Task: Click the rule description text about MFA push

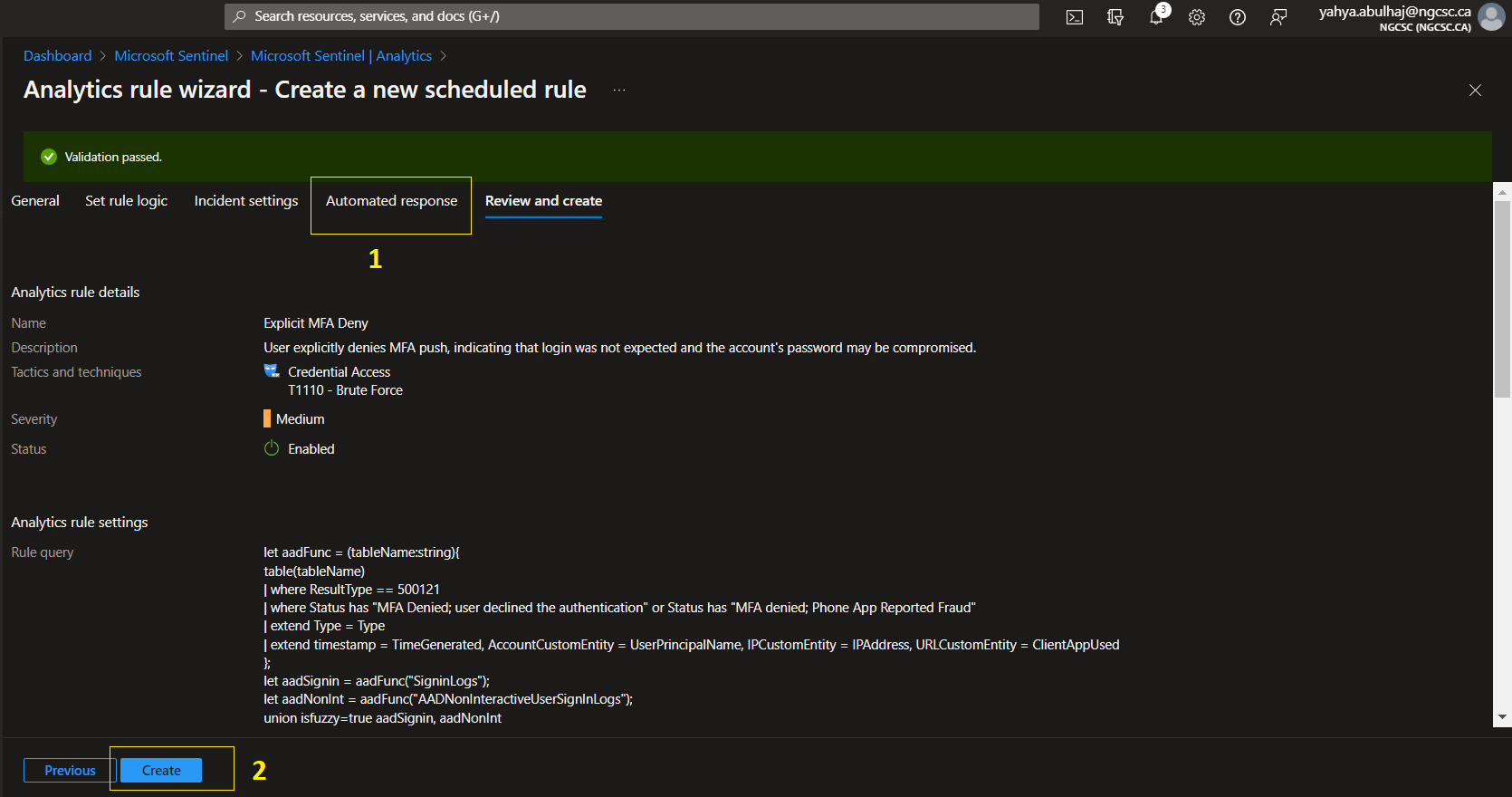Action: [x=619, y=348]
